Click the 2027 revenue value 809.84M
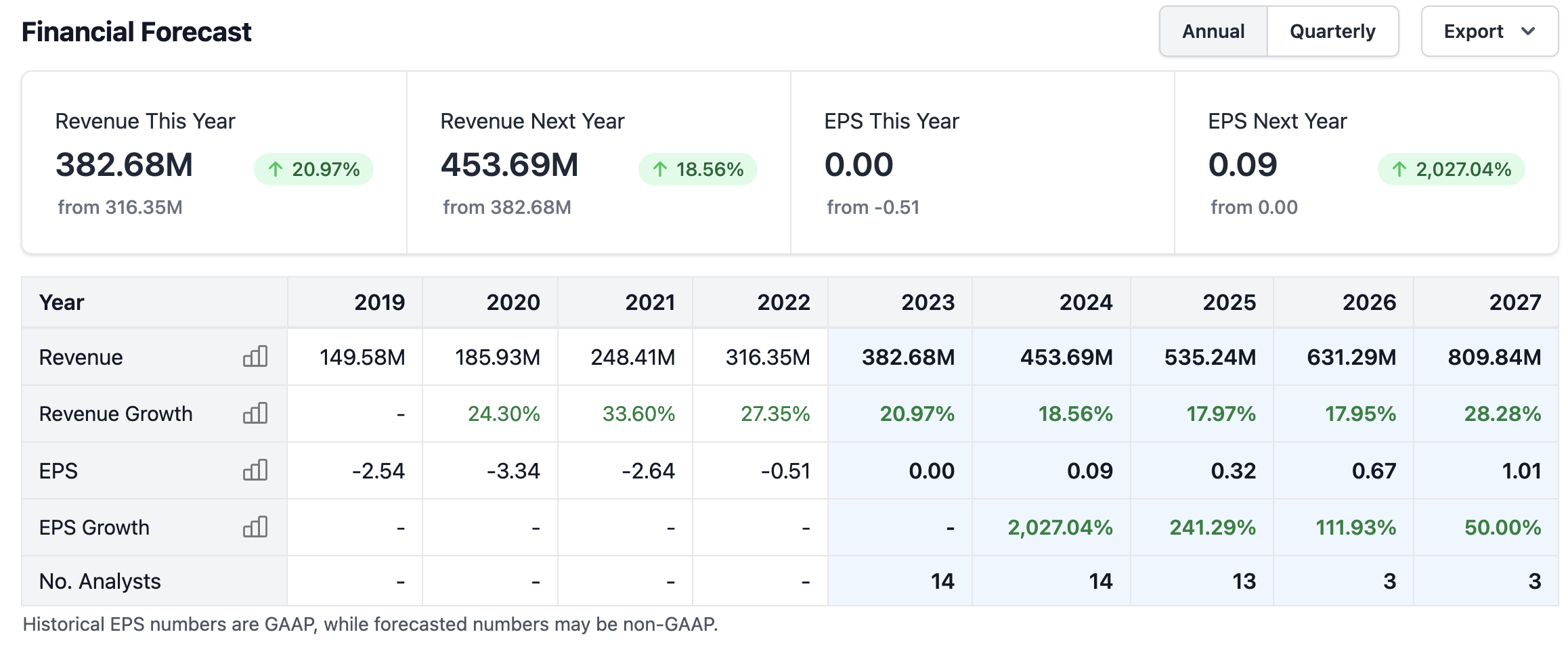Image resolution: width=1568 pixels, height=647 pixels. tap(1494, 357)
